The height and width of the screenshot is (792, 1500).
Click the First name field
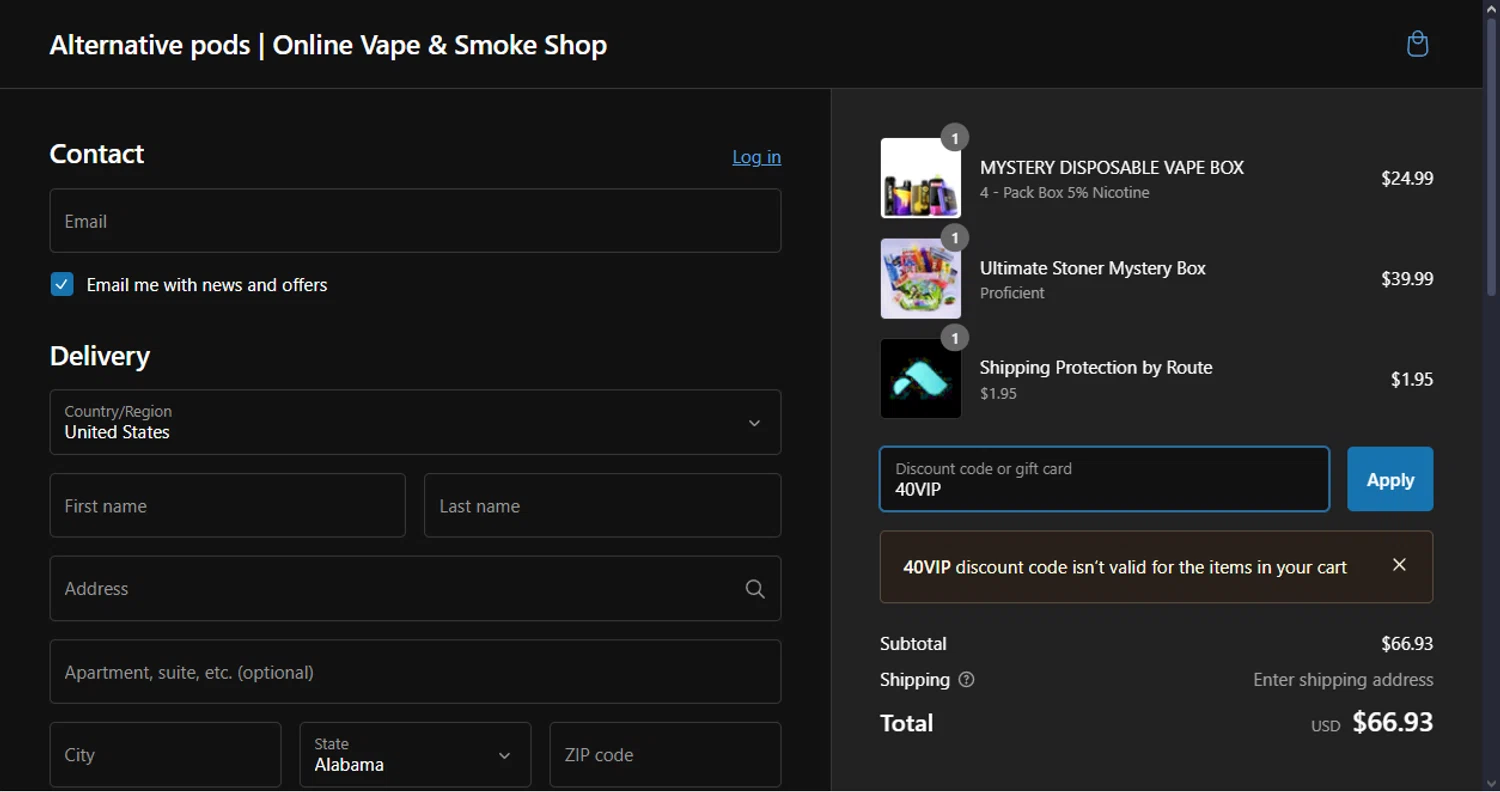227,506
